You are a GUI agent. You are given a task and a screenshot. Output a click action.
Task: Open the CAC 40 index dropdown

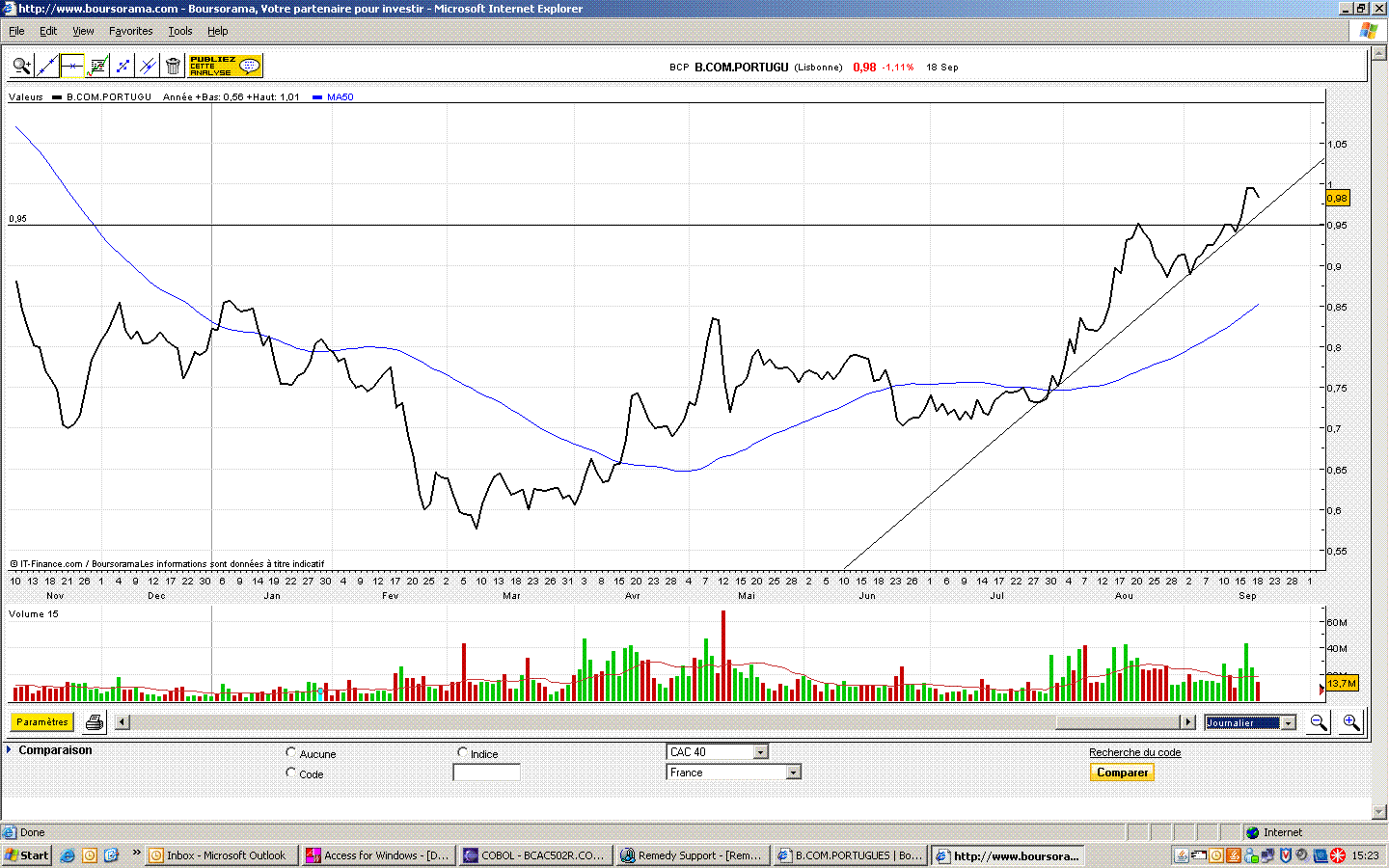[x=760, y=752]
